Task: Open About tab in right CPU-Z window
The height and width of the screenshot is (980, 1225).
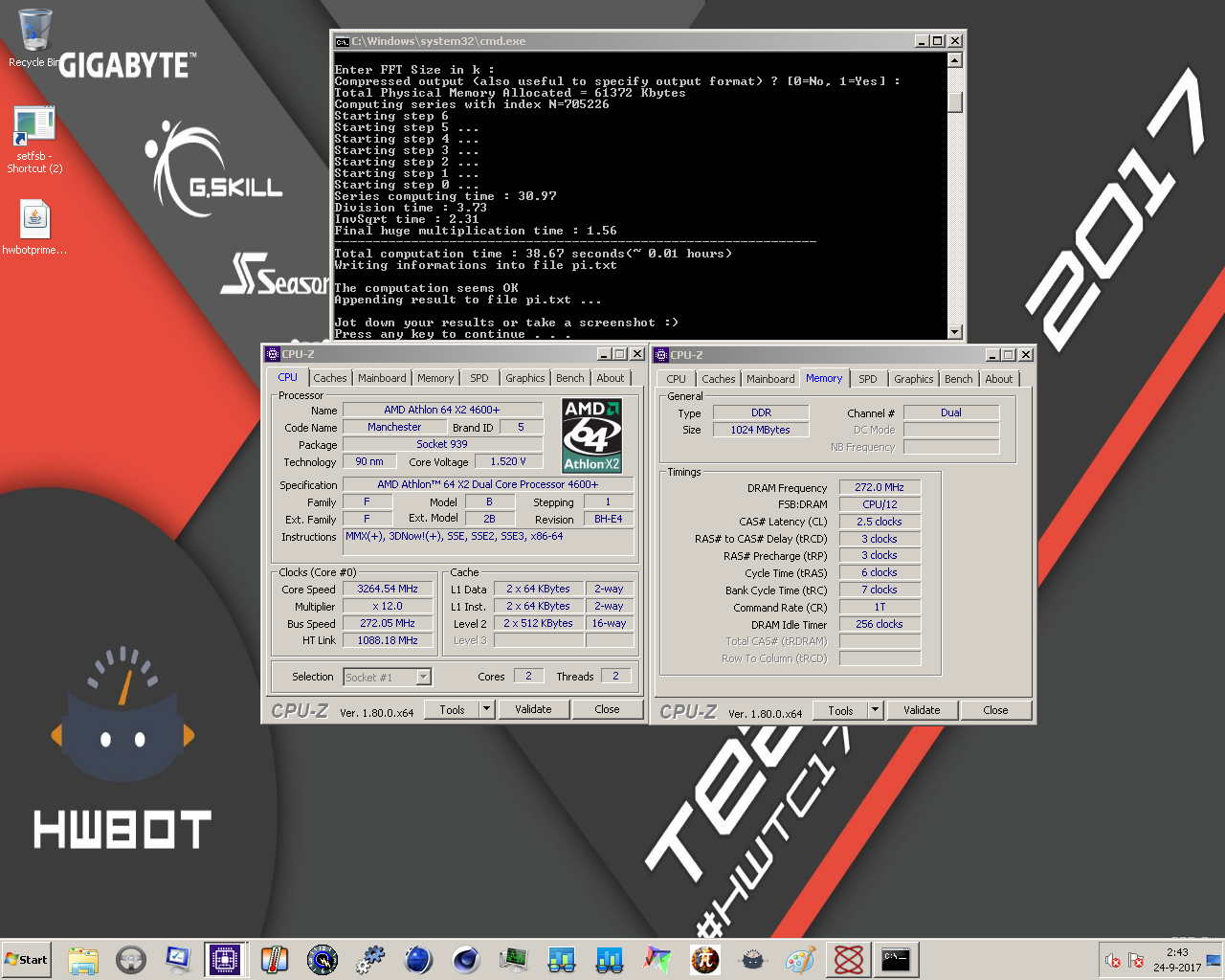Action: 999,379
